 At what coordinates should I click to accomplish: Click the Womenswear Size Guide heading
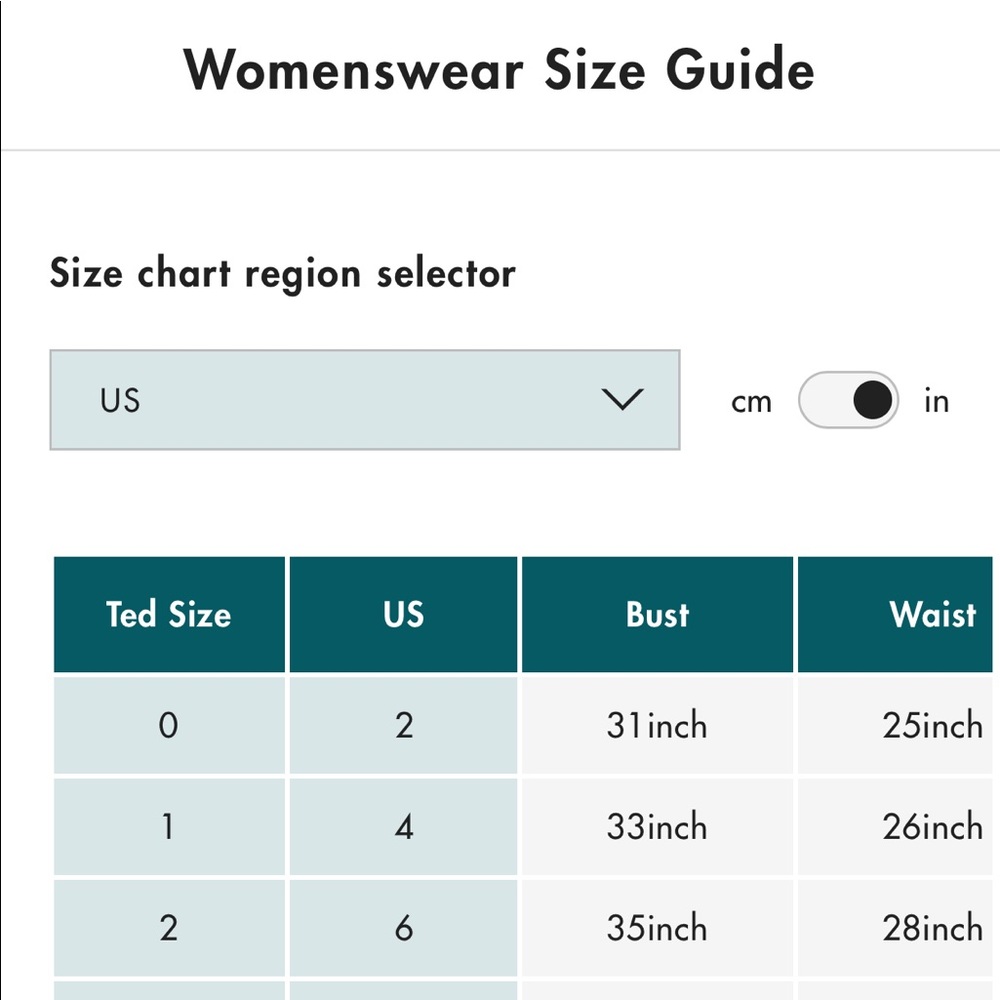(499, 71)
